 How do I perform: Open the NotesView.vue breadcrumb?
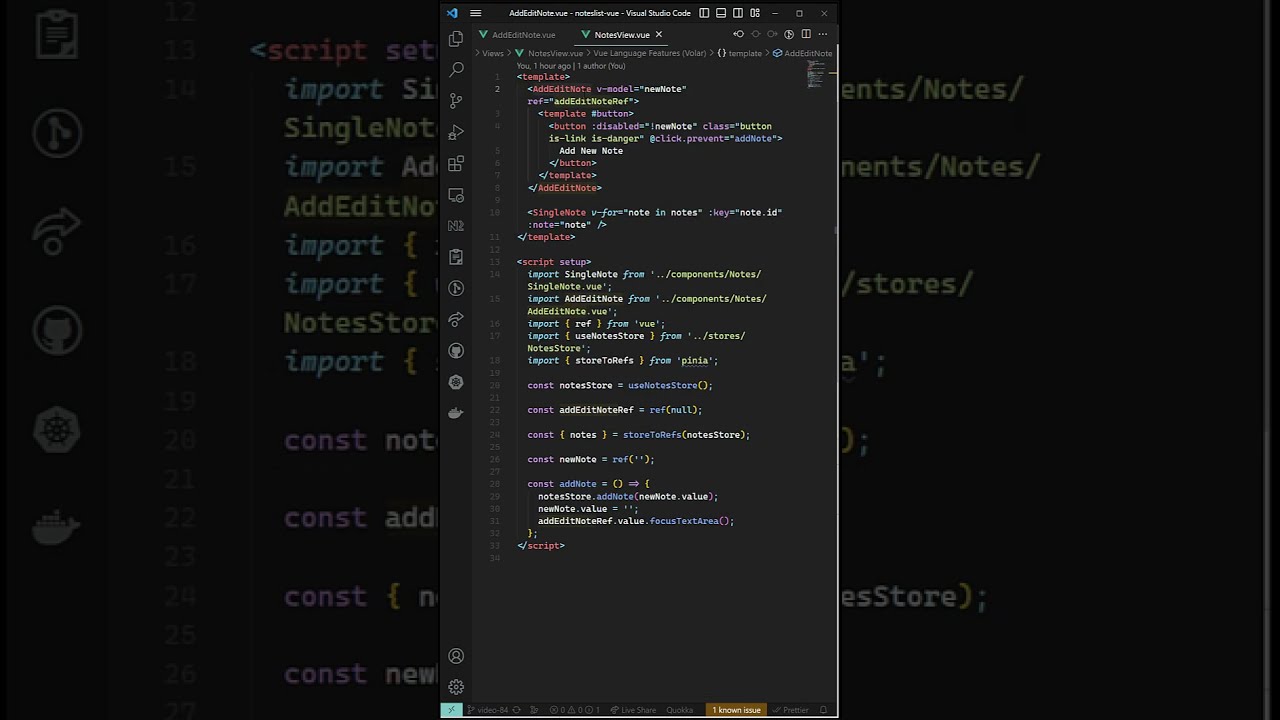click(548, 53)
